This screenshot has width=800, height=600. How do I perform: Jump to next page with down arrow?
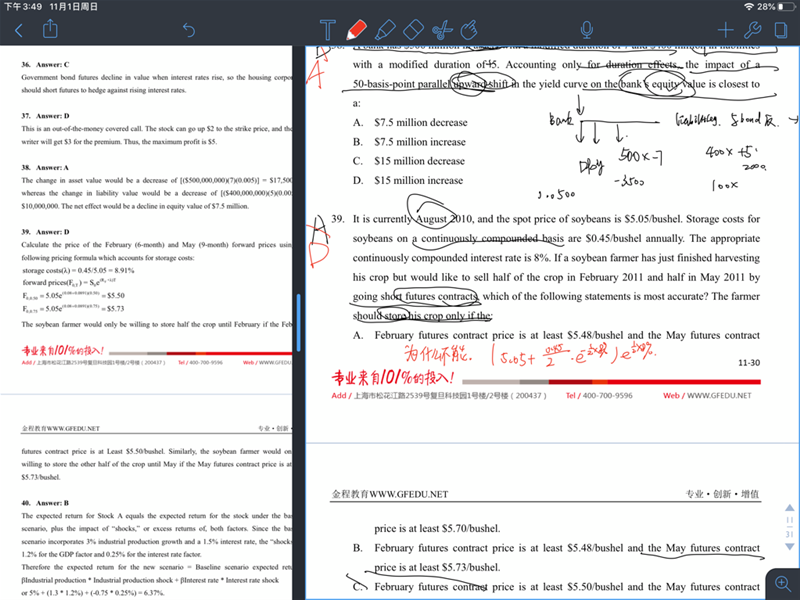[x=791, y=546]
